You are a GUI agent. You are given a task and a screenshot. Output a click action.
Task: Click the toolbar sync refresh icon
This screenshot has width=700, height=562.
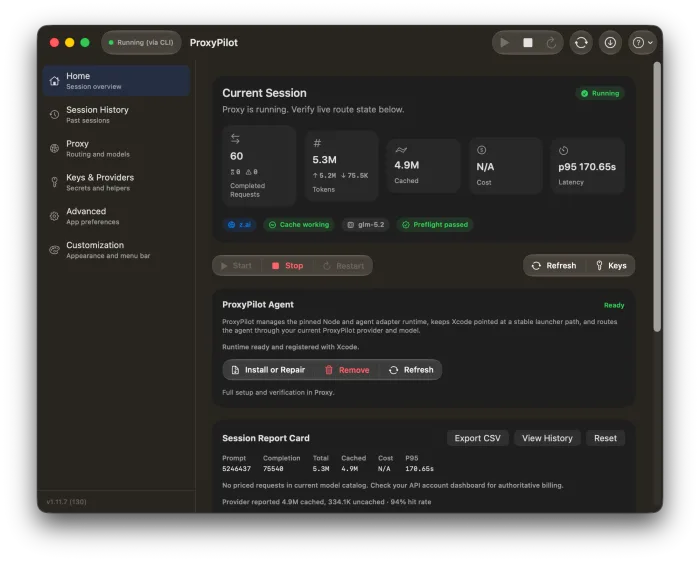(x=581, y=42)
